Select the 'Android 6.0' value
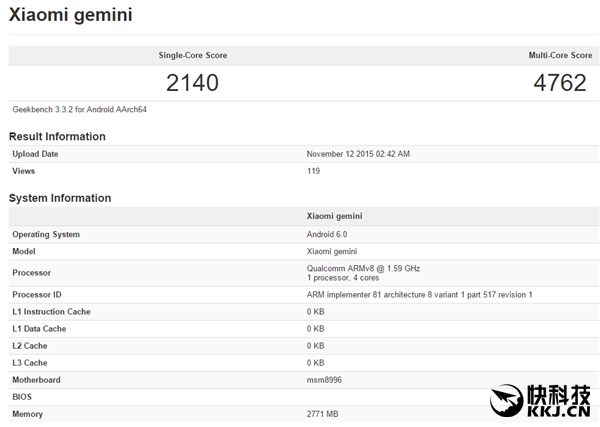The image size is (600, 427). (x=327, y=234)
